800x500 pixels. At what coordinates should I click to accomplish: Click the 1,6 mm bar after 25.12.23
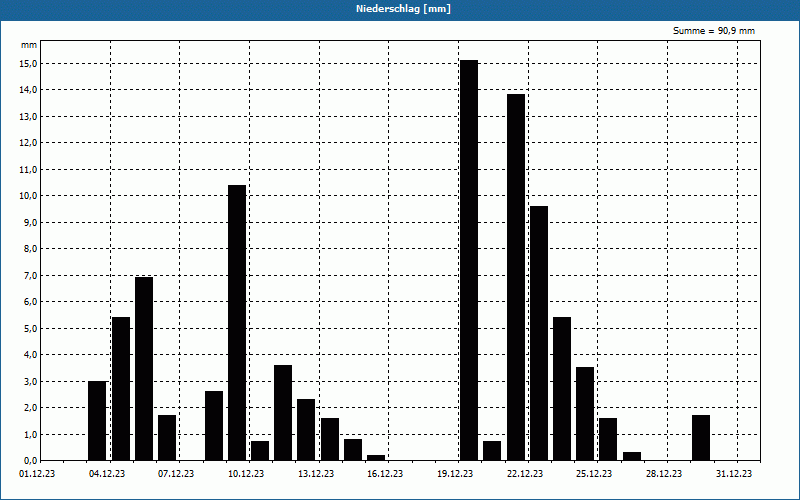pyautogui.click(x=608, y=439)
